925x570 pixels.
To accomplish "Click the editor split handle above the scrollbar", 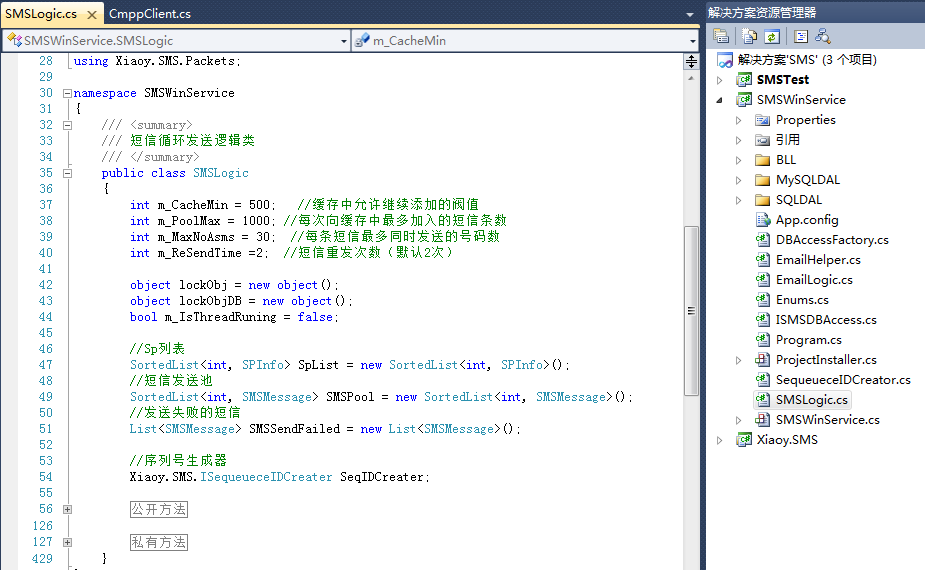I will click(x=691, y=62).
